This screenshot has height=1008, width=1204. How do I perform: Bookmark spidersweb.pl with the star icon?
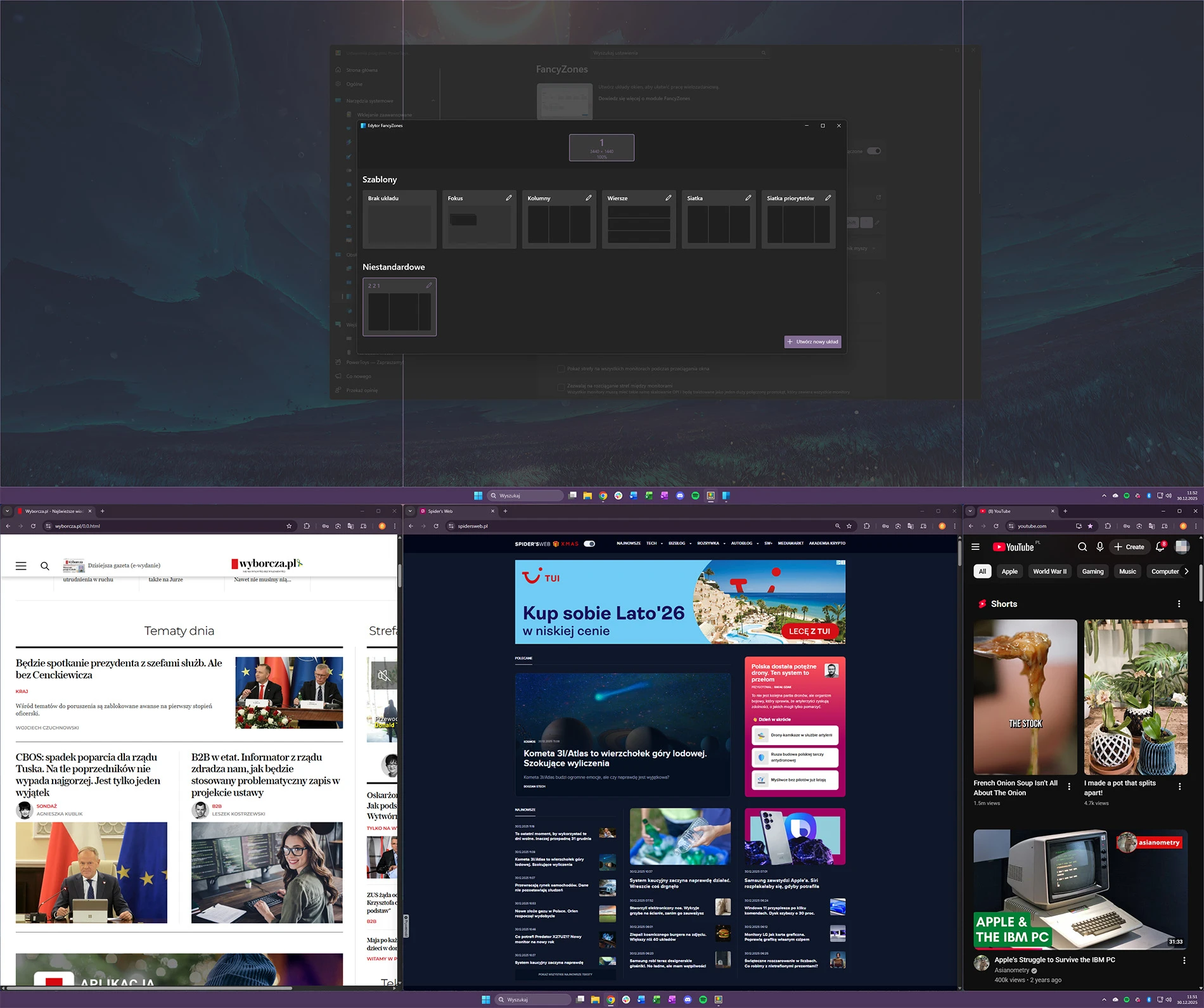849,526
